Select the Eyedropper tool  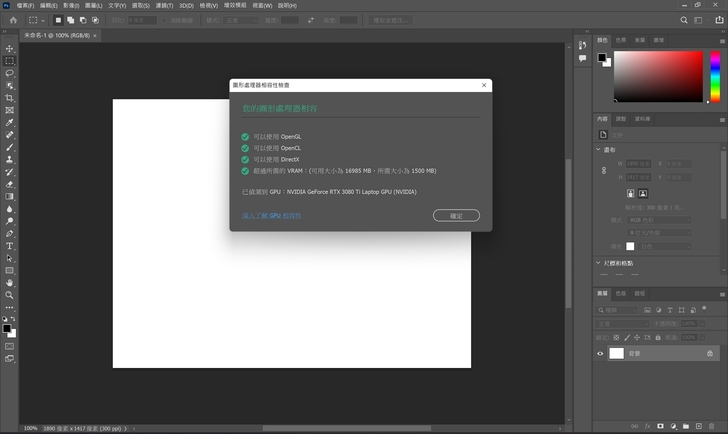coord(10,122)
